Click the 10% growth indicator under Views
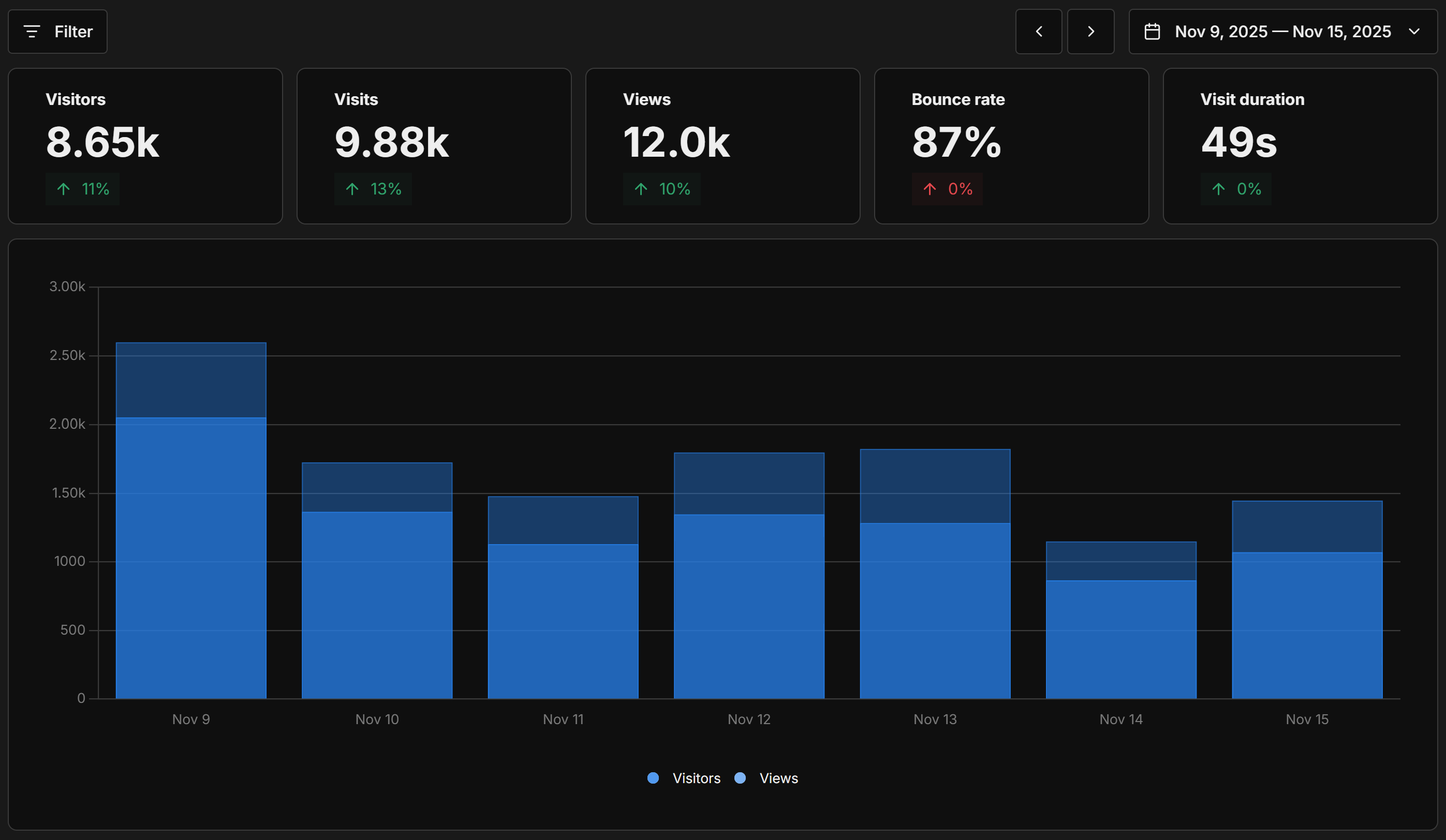Screen dimensions: 1446x840 661,189
